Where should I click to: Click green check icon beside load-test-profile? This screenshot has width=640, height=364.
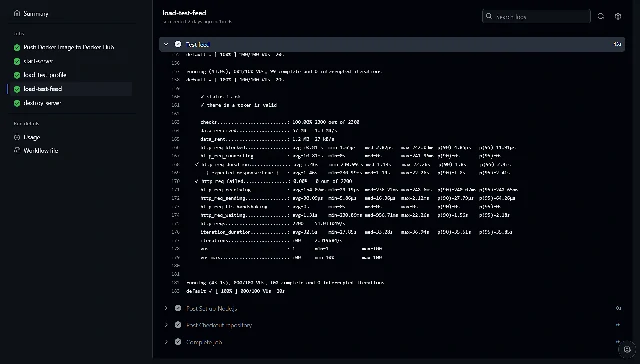tap(17, 75)
